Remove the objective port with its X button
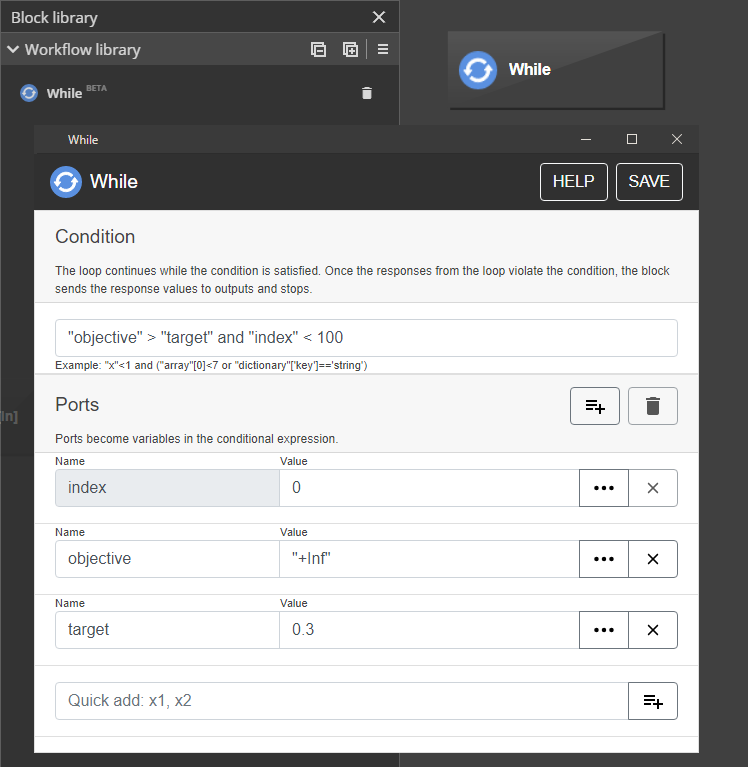 (x=653, y=559)
